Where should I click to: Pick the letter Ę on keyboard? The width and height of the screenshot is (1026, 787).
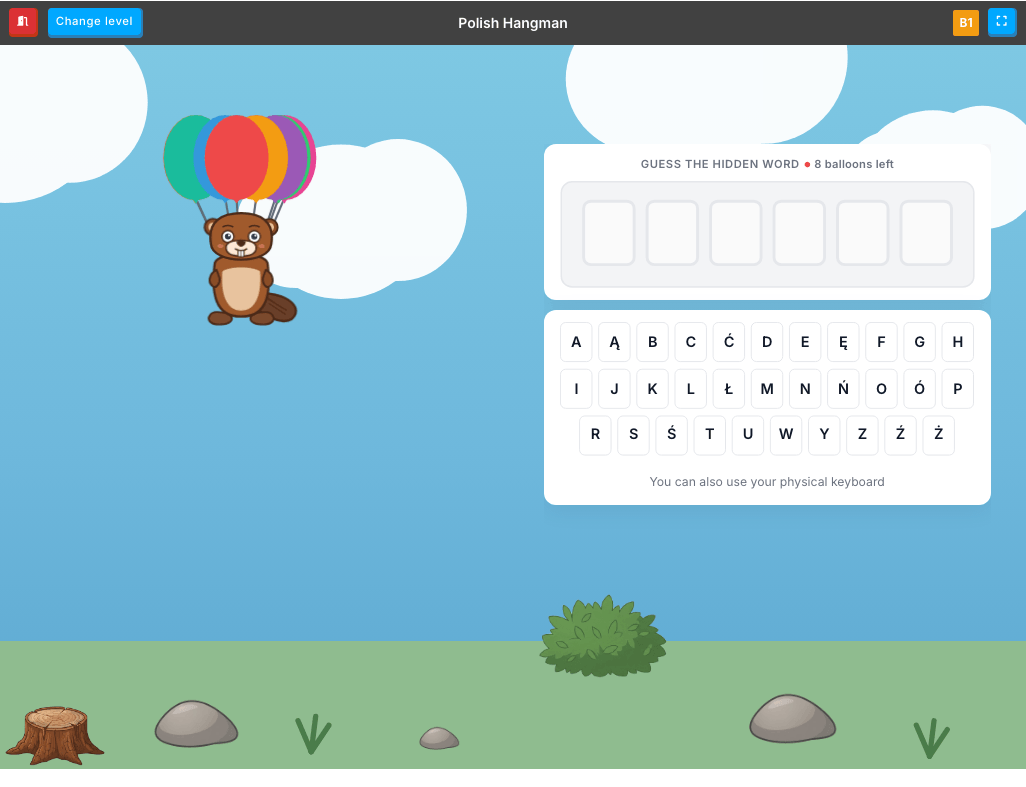[843, 341]
